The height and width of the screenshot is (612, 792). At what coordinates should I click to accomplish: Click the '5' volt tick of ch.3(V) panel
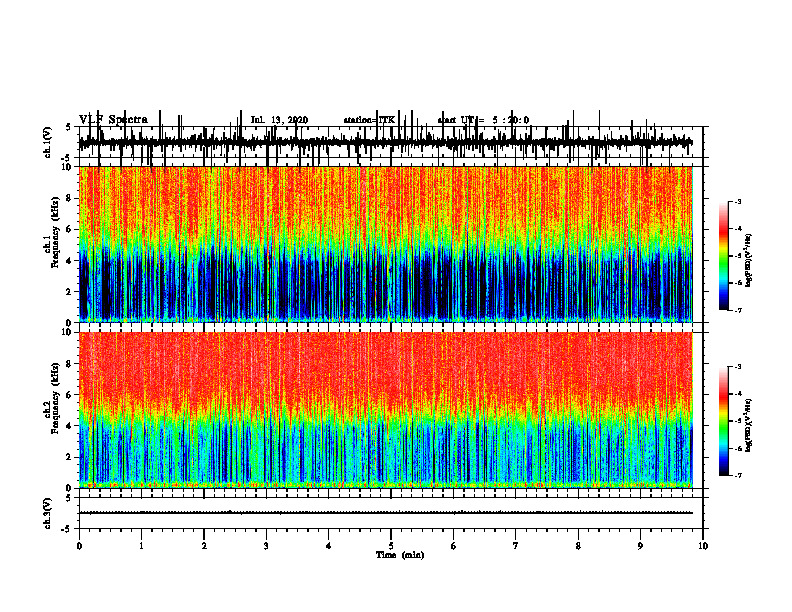[x=69, y=497]
